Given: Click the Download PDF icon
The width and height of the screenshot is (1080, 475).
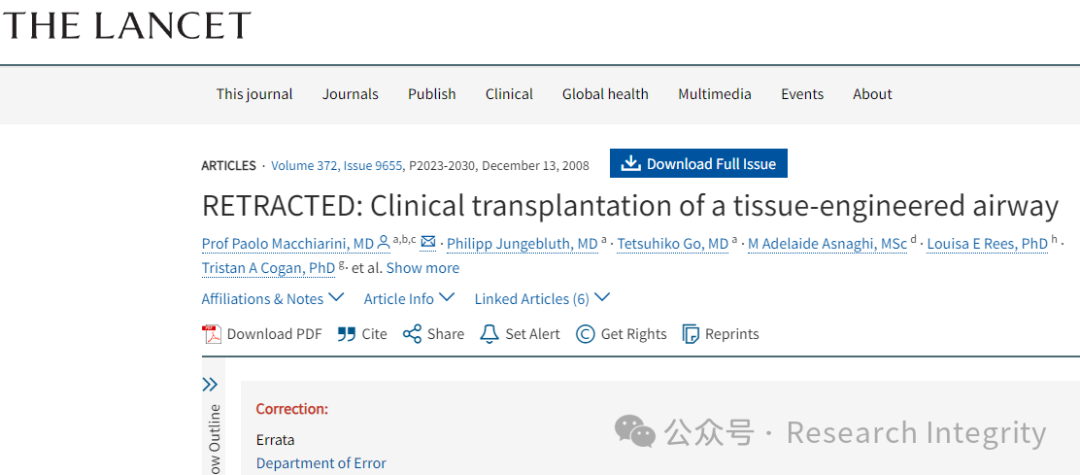Looking at the screenshot, I should click(x=211, y=335).
